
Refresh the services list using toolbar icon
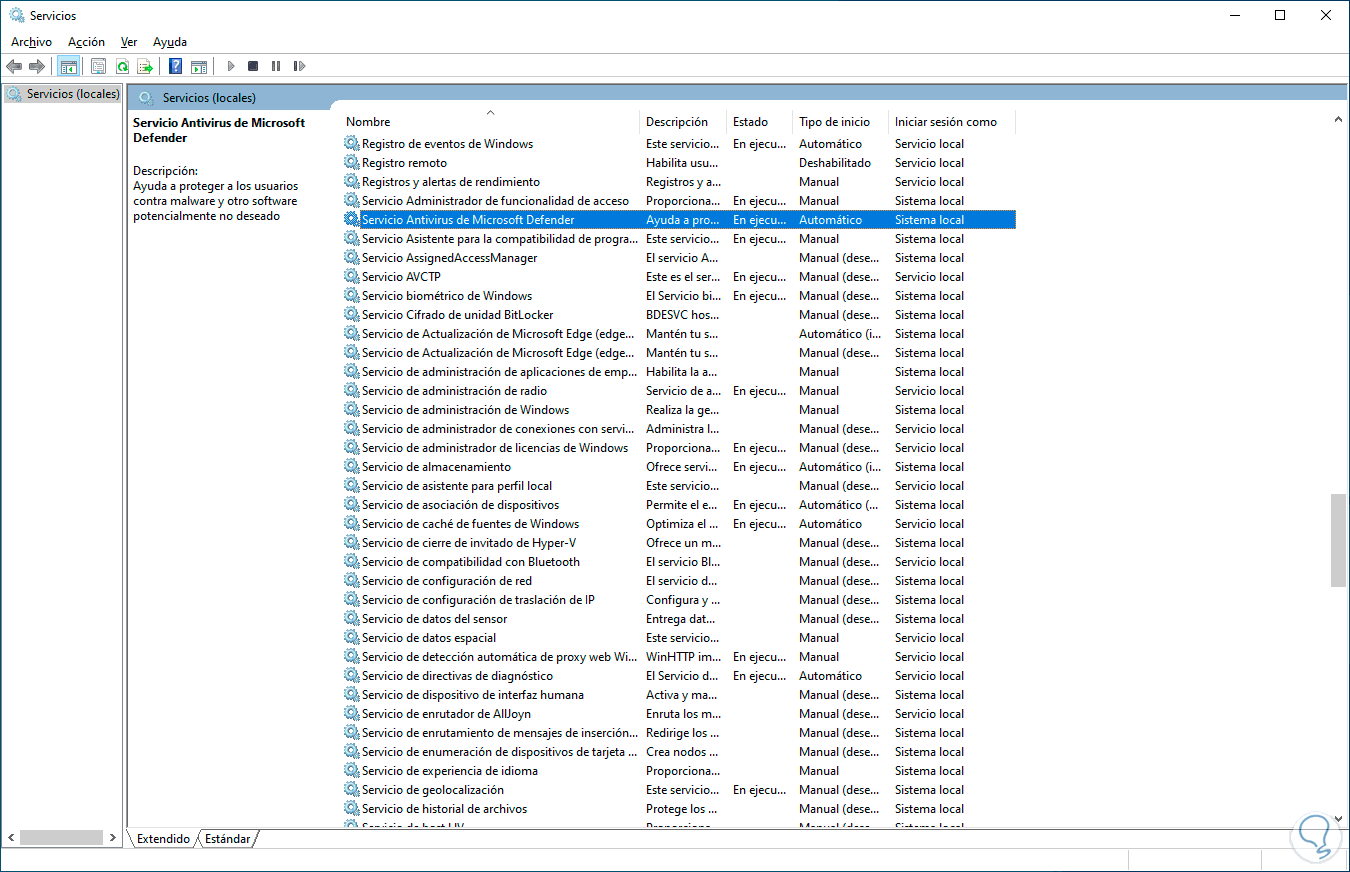(x=121, y=66)
